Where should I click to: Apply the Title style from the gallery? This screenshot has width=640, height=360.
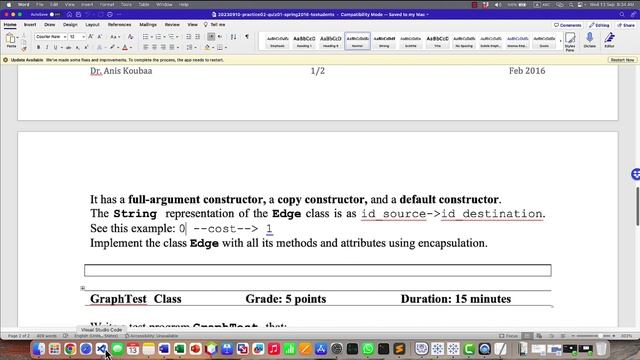point(437,41)
